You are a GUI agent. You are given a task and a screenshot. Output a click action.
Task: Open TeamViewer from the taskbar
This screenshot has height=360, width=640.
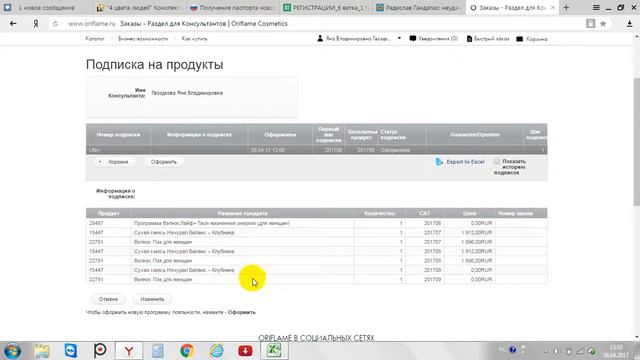point(71,351)
